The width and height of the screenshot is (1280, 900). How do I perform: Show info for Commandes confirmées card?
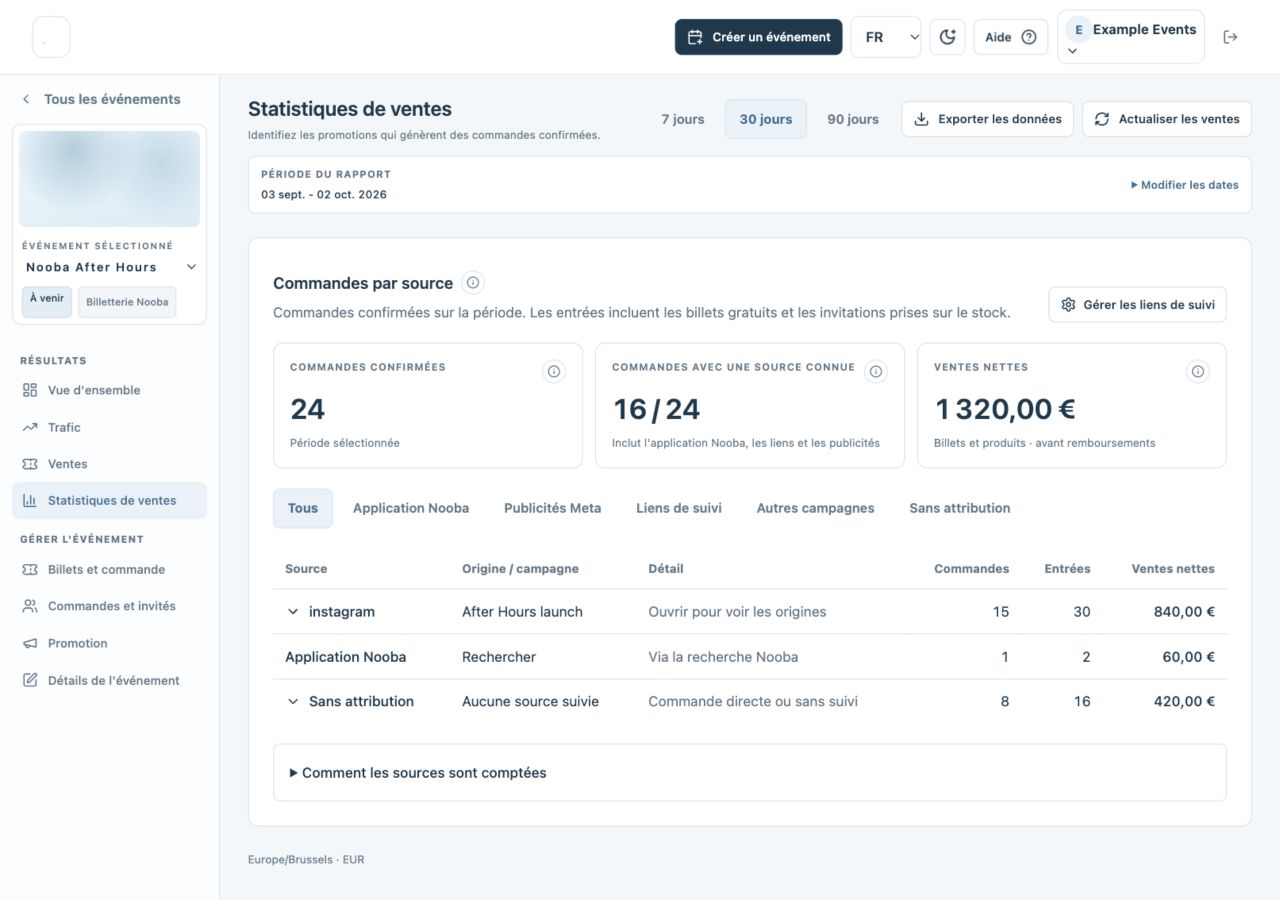553,372
